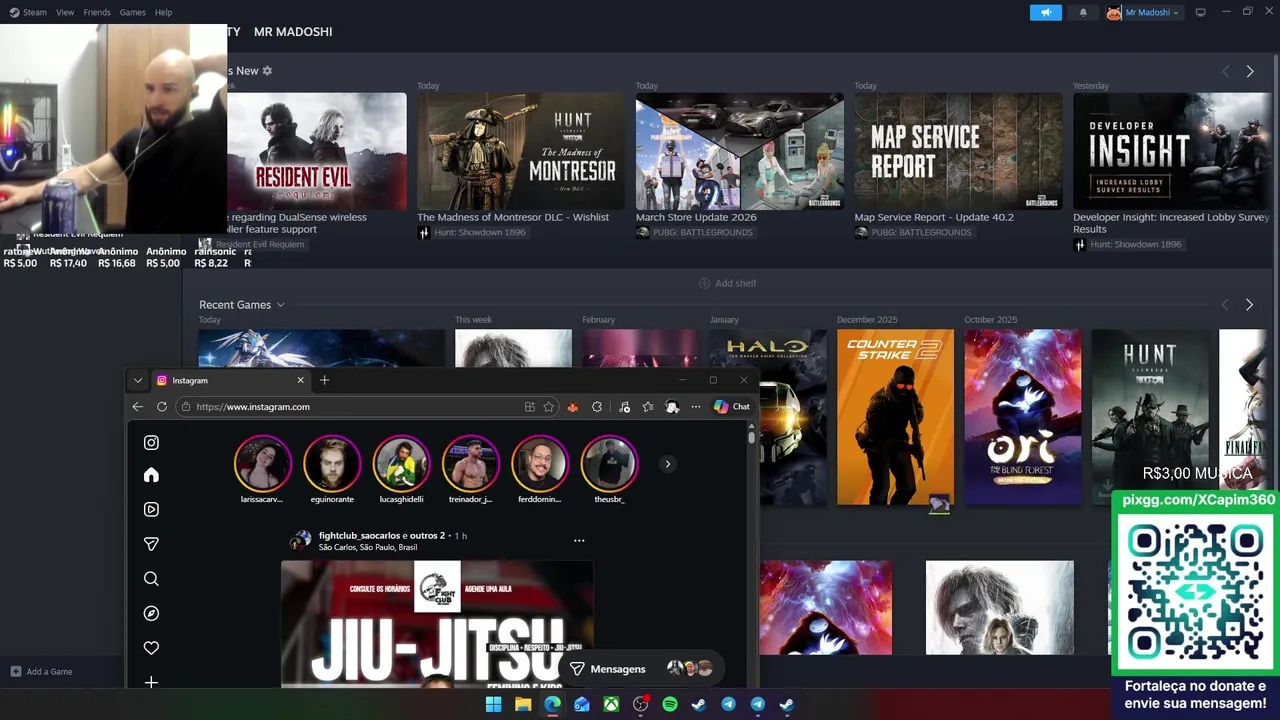1280x720 pixels.
Task: Open Copilot Chat in the browser
Action: [732, 407]
